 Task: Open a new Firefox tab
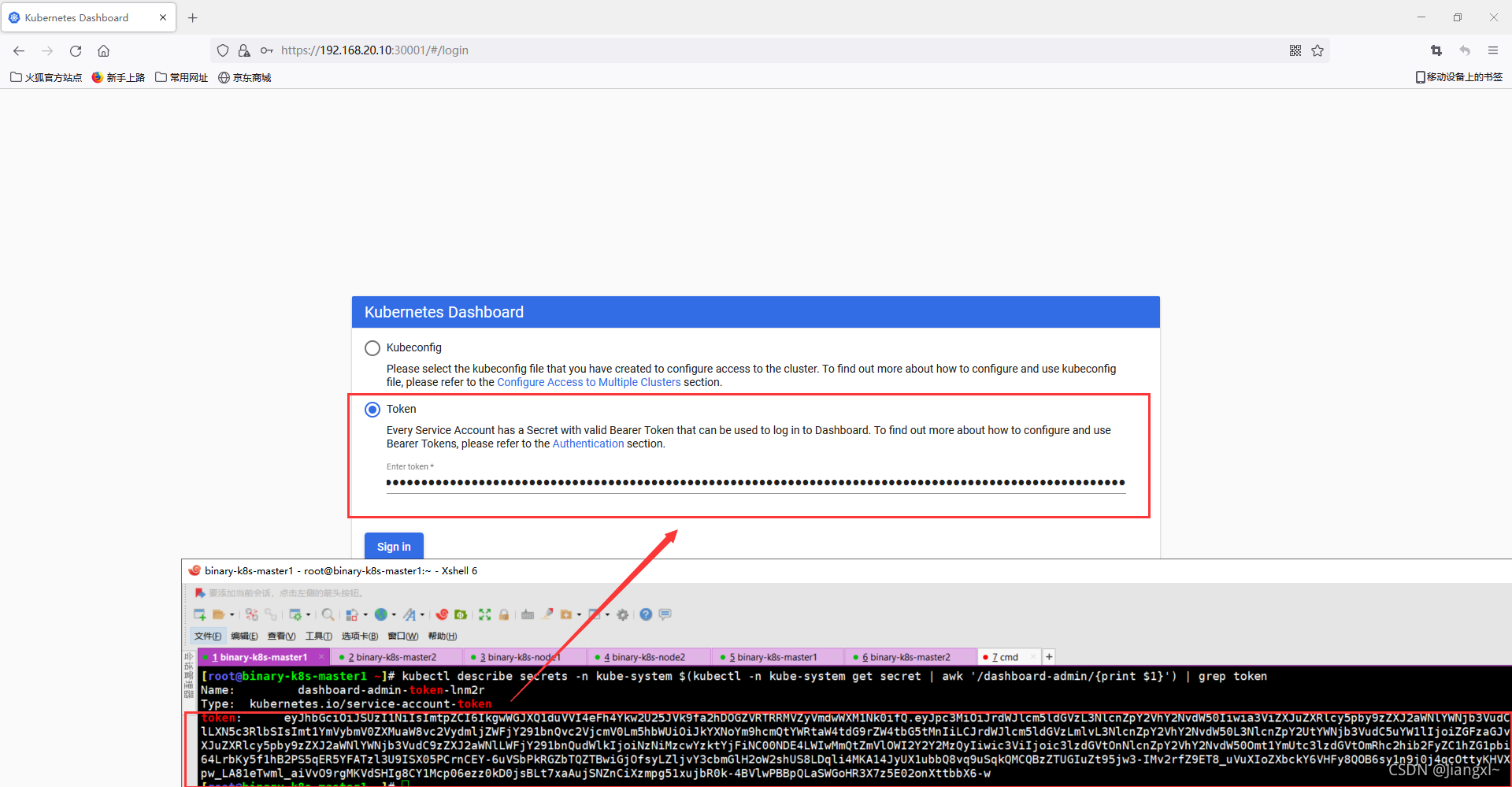coord(193,17)
